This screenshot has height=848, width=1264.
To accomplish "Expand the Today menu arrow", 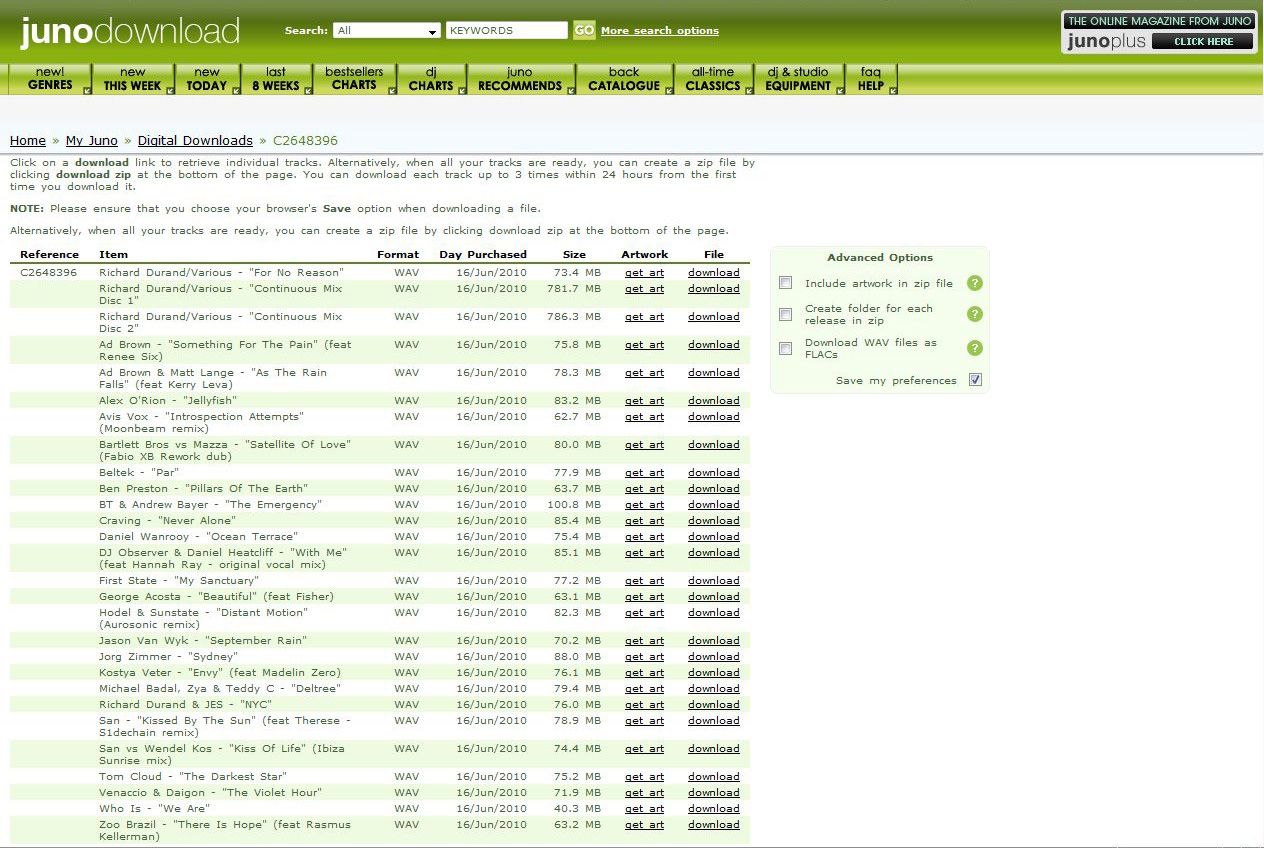I will (236, 90).
